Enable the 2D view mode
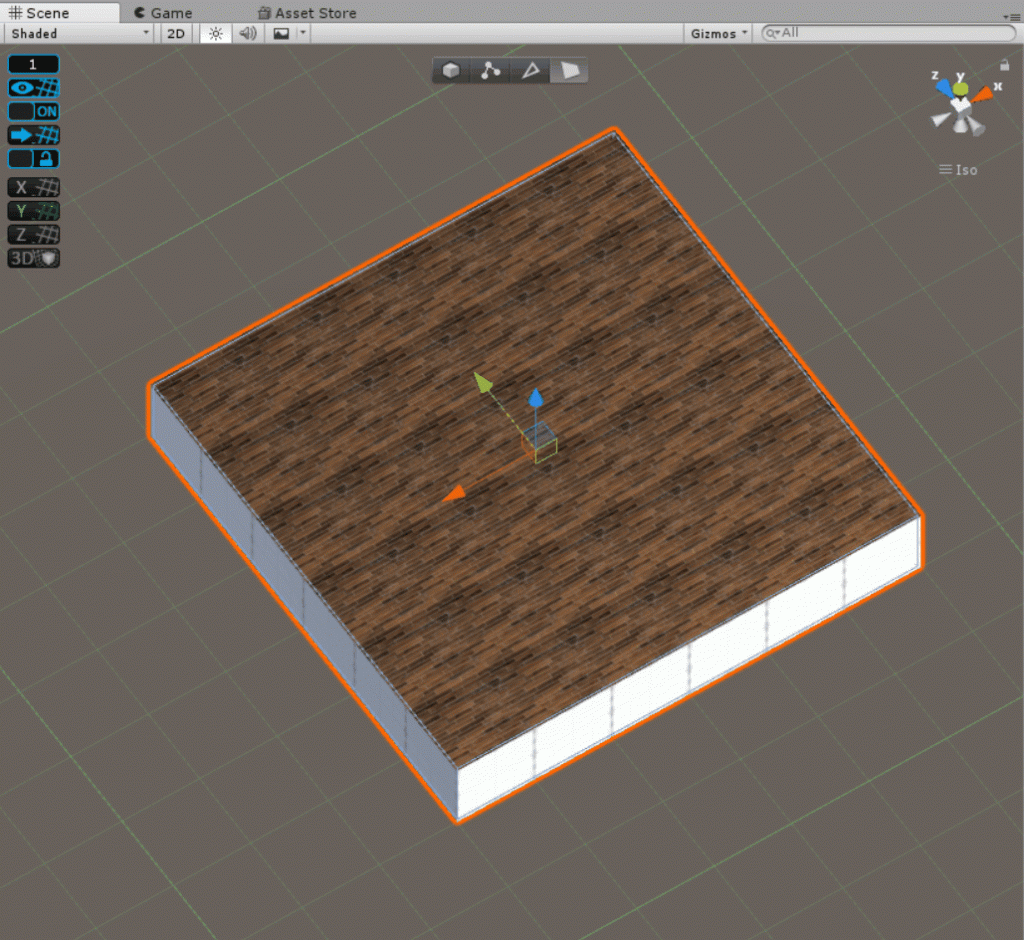 tap(175, 33)
